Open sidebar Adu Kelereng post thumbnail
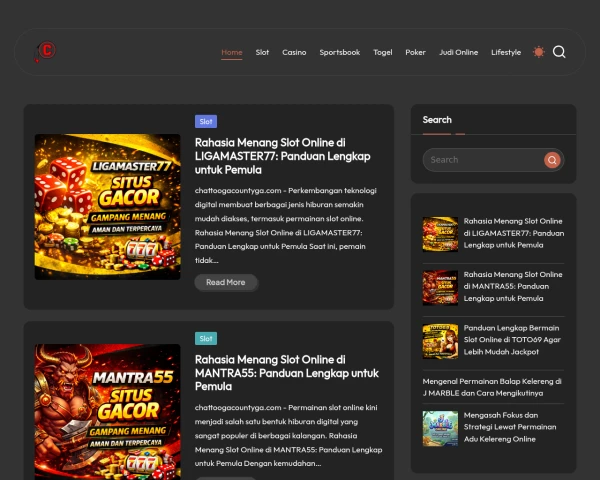The height and width of the screenshot is (480, 600). (440, 428)
